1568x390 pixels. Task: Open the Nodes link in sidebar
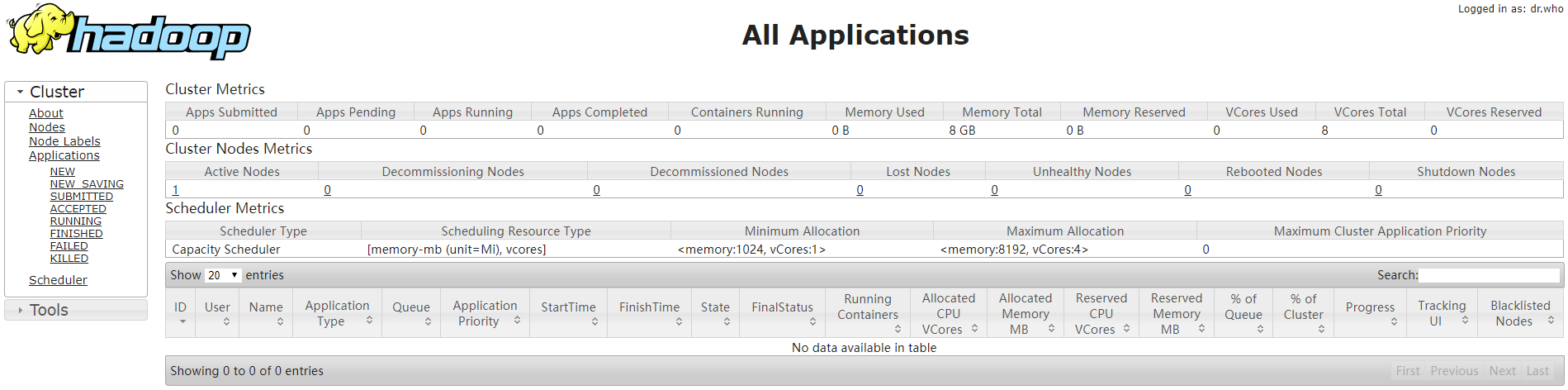coord(47,127)
